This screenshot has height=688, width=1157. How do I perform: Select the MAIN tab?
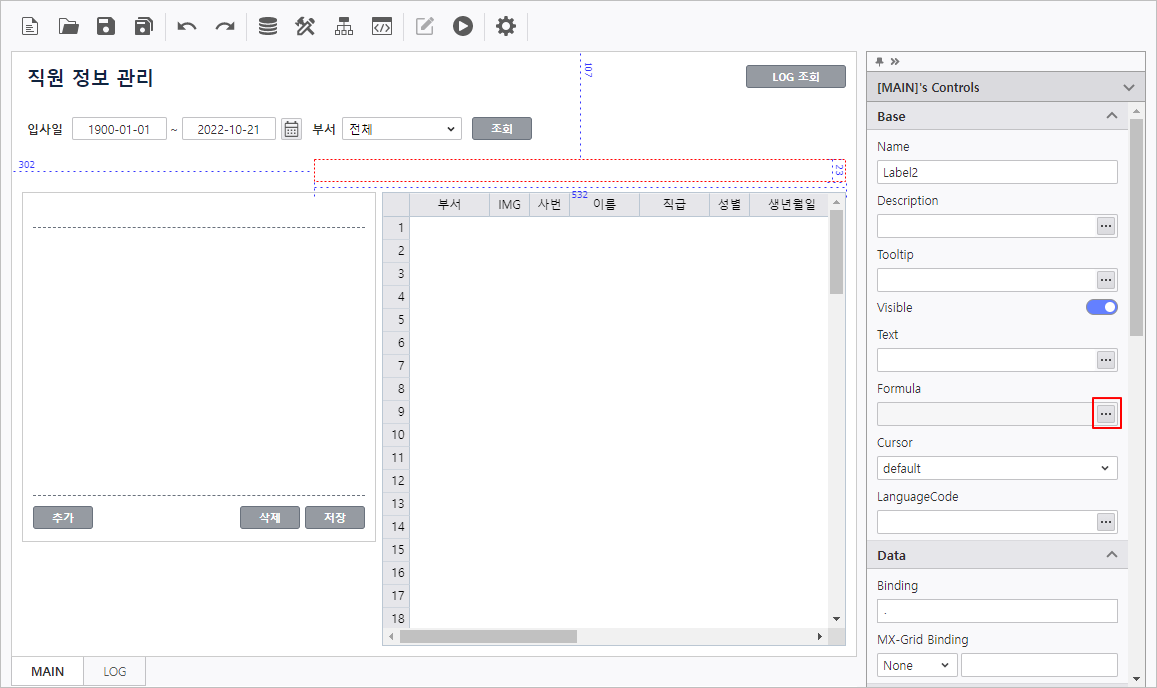pyautogui.click(x=48, y=671)
